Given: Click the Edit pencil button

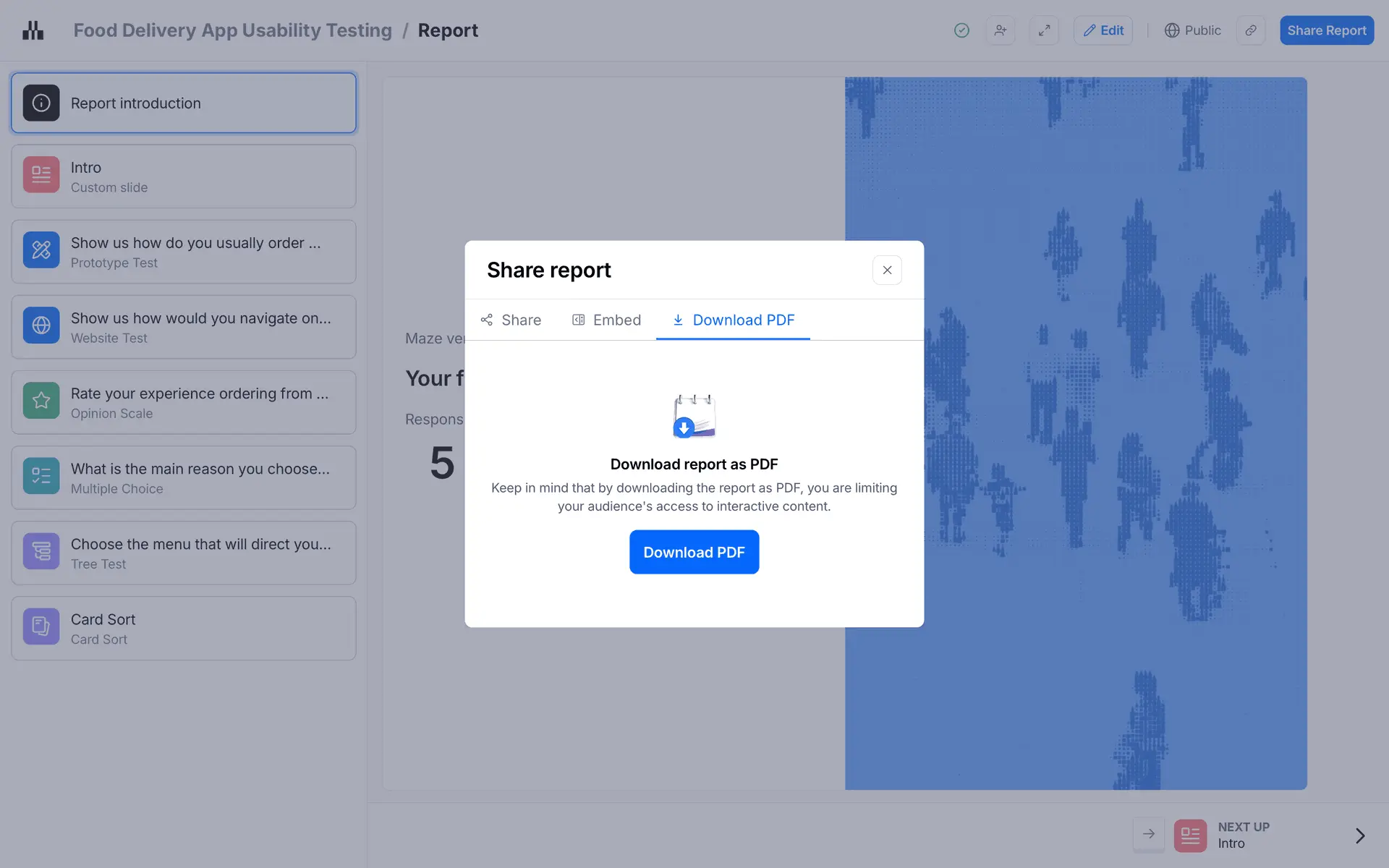Looking at the screenshot, I should coord(1103,30).
